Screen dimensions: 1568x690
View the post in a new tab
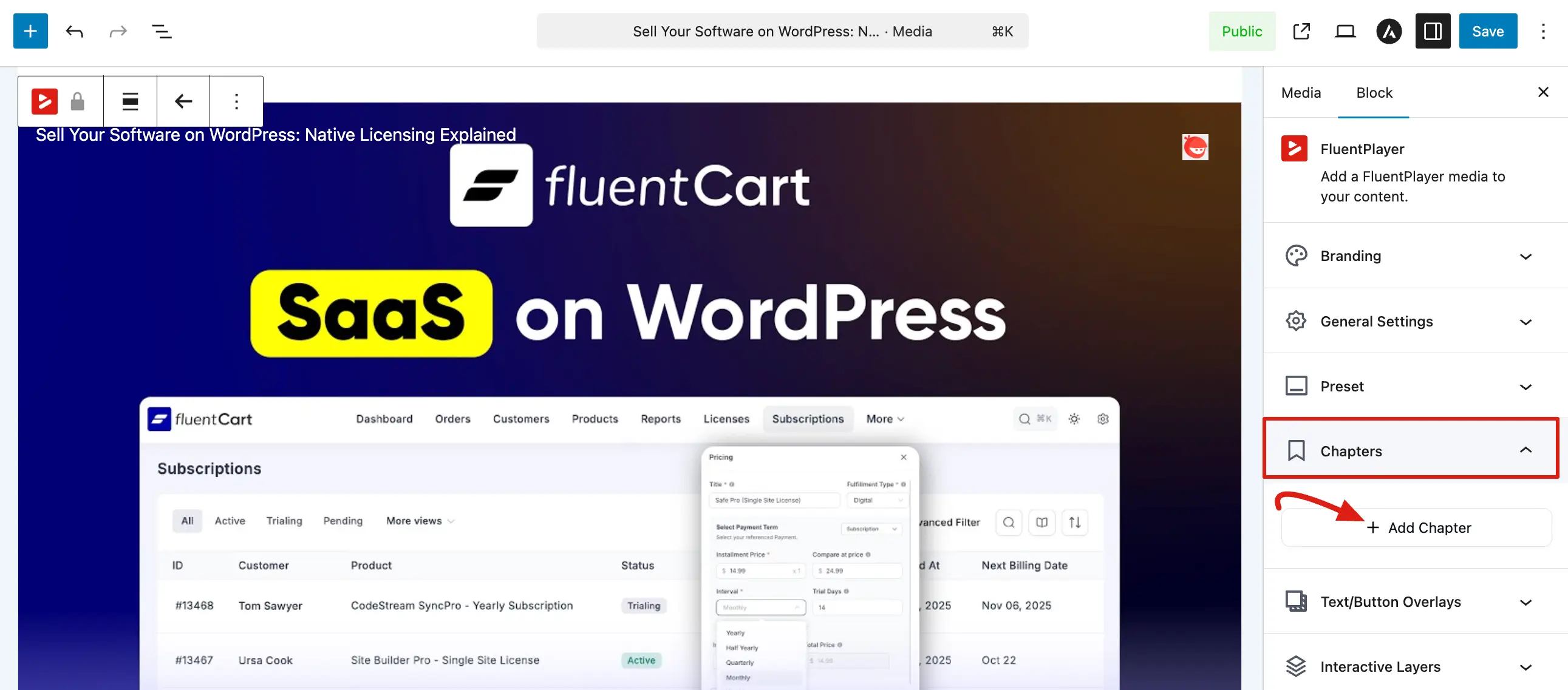pyautogui.click(x=1301, y=31)
